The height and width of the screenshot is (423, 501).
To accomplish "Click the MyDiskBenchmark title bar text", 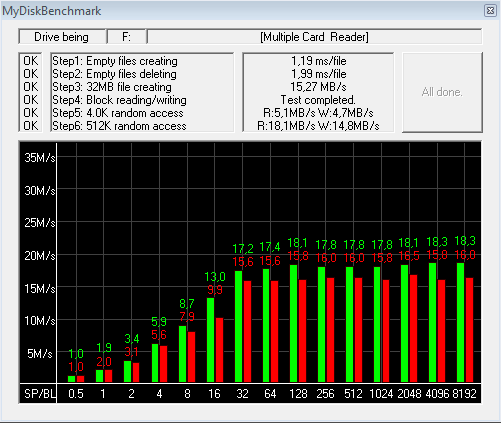I will point(52,11).
